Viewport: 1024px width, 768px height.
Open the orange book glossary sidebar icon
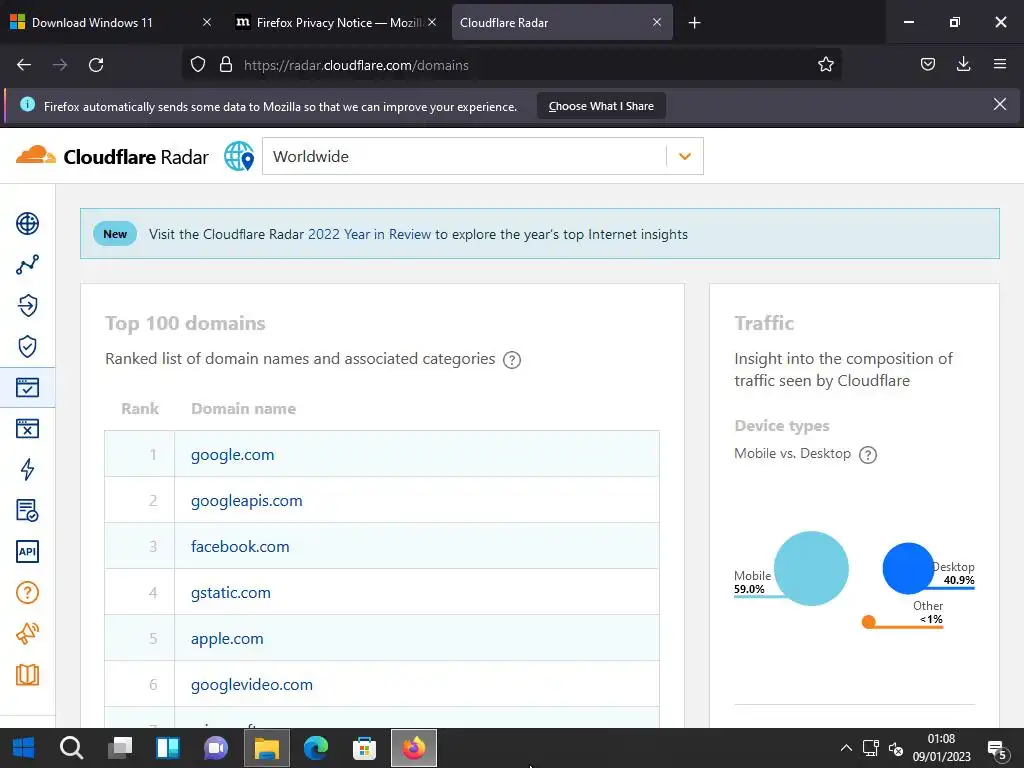click(27, 675)
